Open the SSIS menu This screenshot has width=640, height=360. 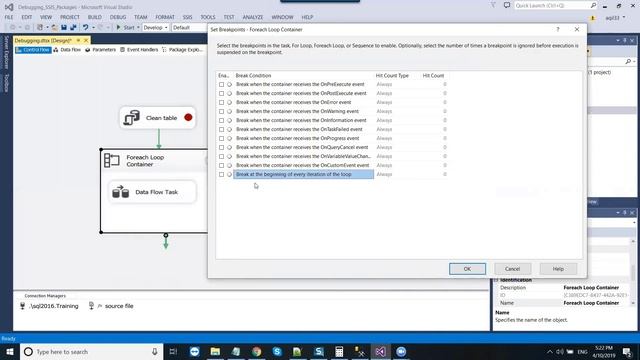tap(187, 17)
